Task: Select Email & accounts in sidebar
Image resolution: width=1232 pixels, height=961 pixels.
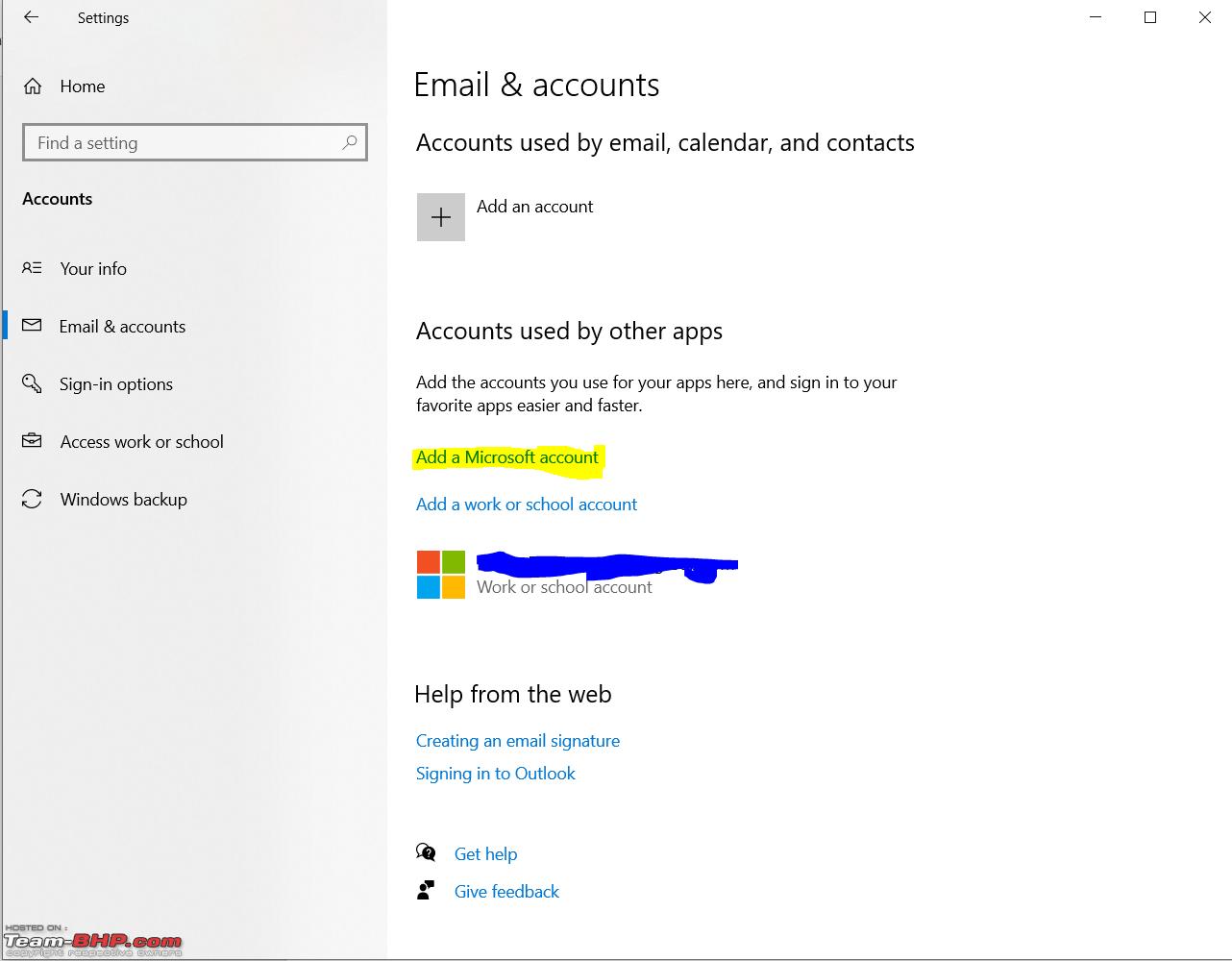Action: click(x=122, y=327)
